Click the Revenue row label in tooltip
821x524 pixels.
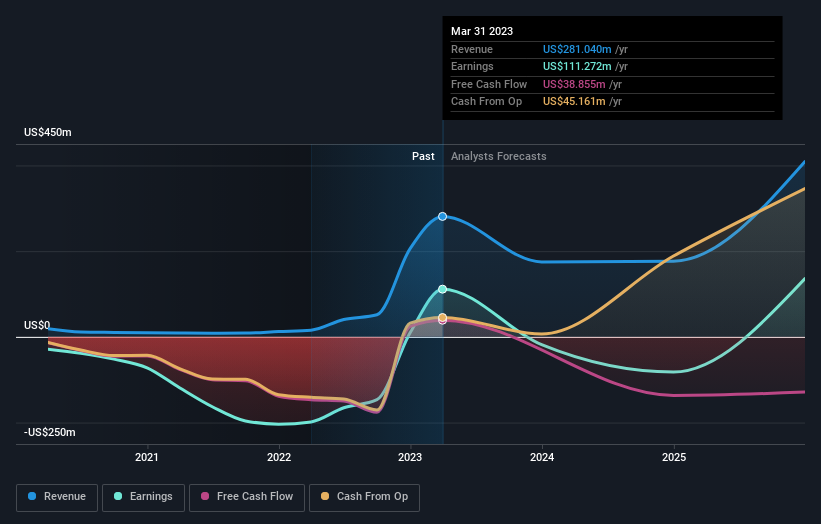[472, 49]
